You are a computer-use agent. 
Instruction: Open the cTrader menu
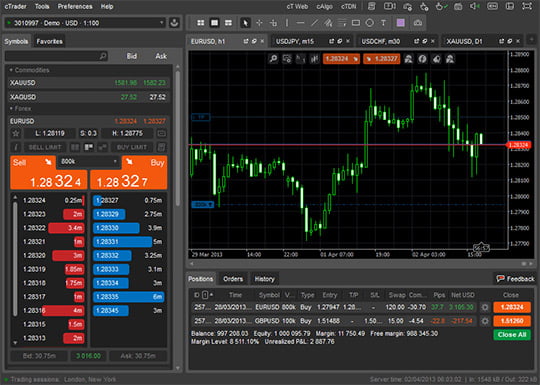pos(15,6)
